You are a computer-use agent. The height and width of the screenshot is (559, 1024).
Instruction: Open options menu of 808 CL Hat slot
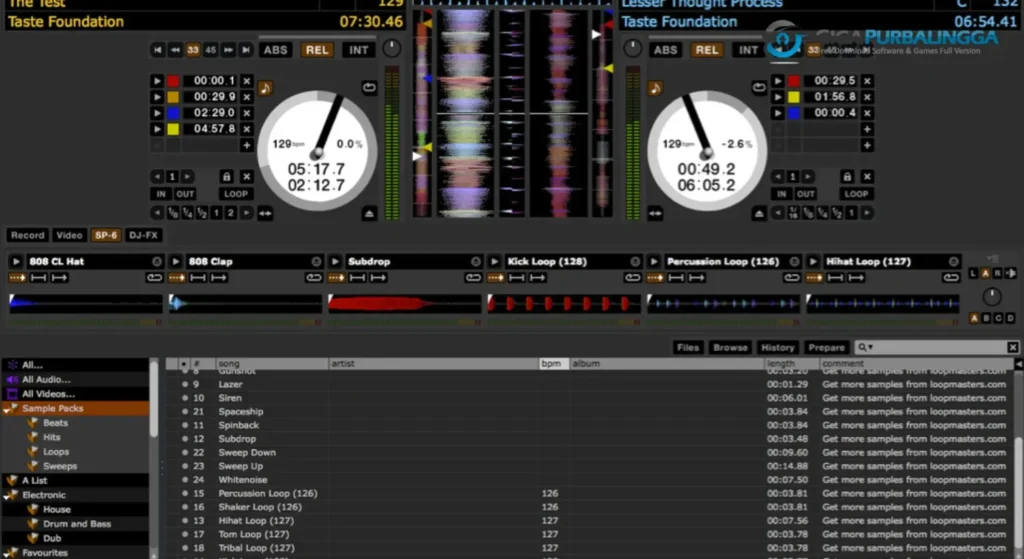(157, 261)
